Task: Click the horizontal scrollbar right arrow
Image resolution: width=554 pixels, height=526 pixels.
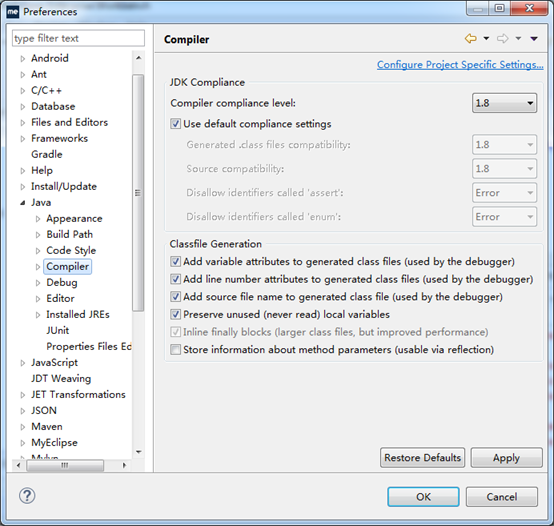Action: click(124, 465)
